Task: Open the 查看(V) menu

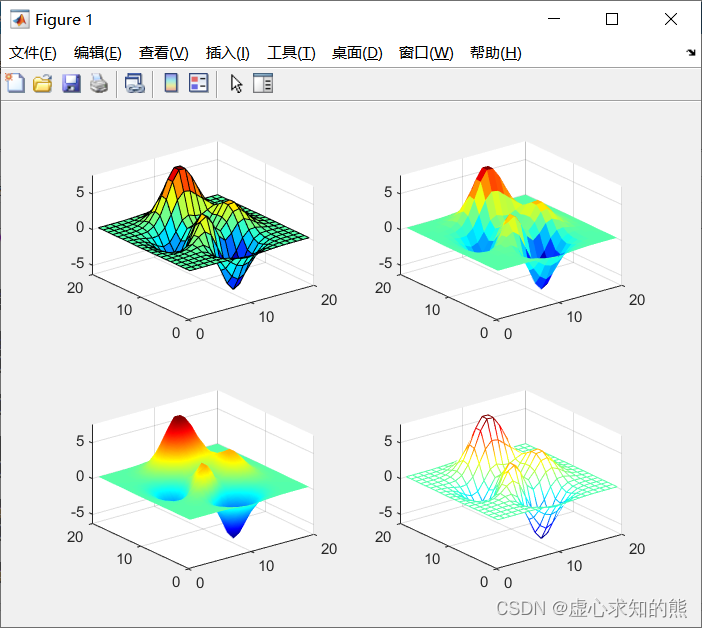Action: (x=163, y=53)
